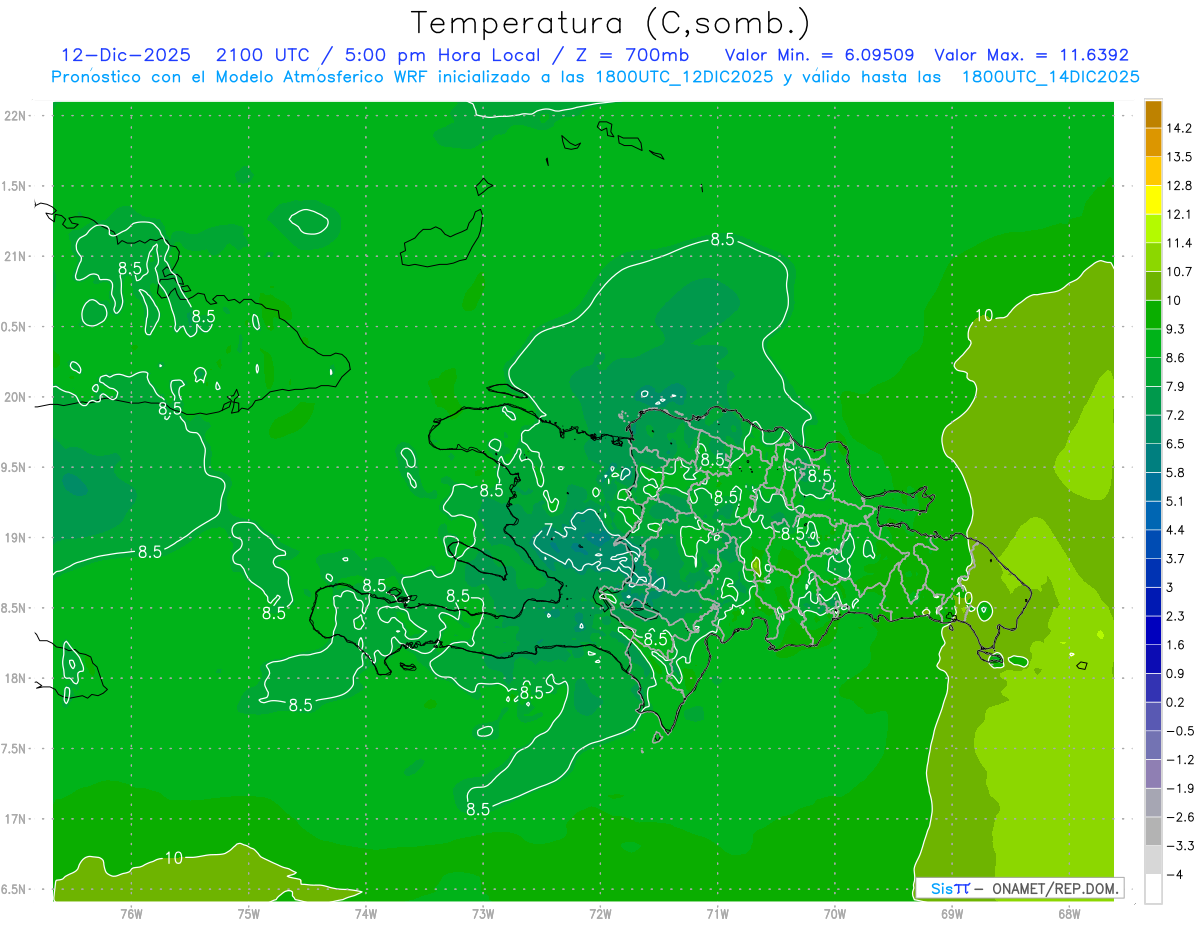Click the '11.4' colorbar label
Image resolution: width=1200 pixels, height=927 pixels.
tap(1178, 243)
